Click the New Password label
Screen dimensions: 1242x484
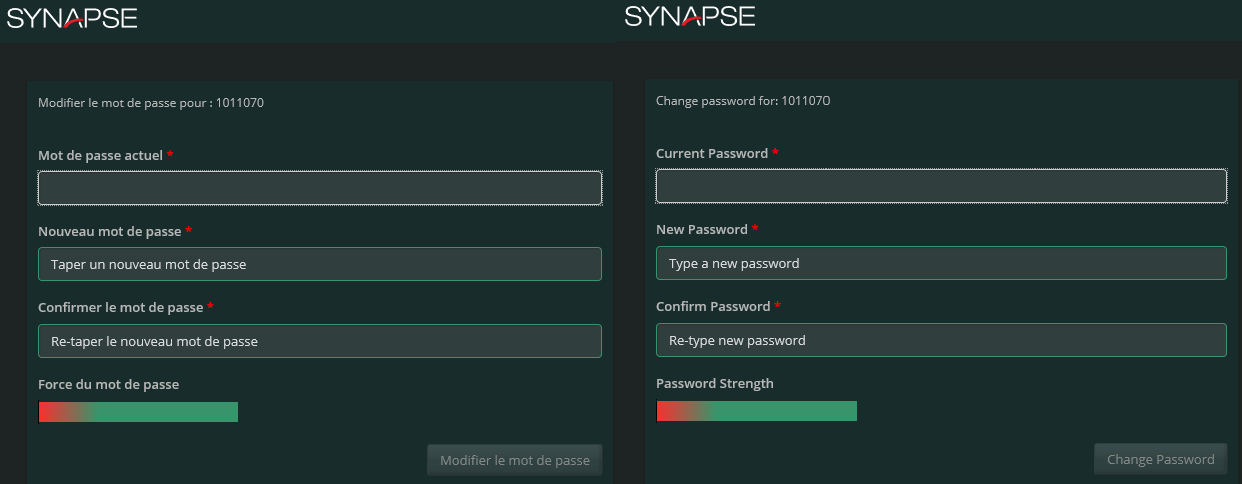(x=702, y=229)
